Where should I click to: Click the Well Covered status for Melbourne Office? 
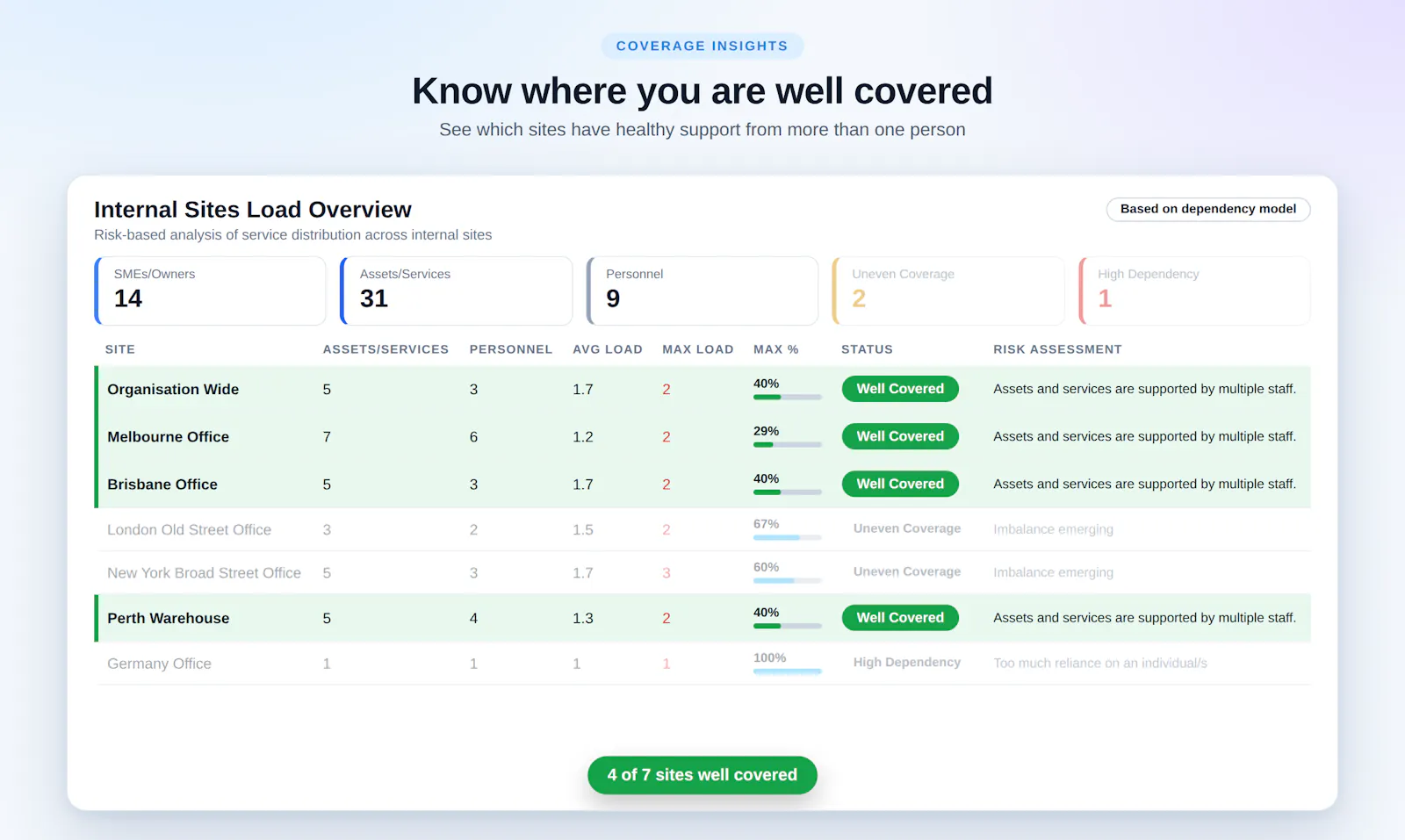coord(900,436)
